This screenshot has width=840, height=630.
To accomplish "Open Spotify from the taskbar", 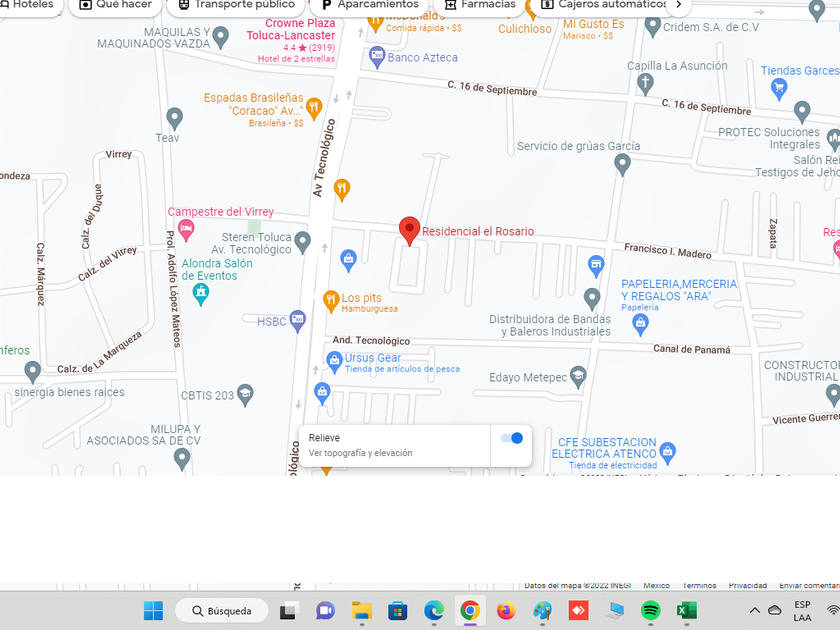I will tap(650, 611).
